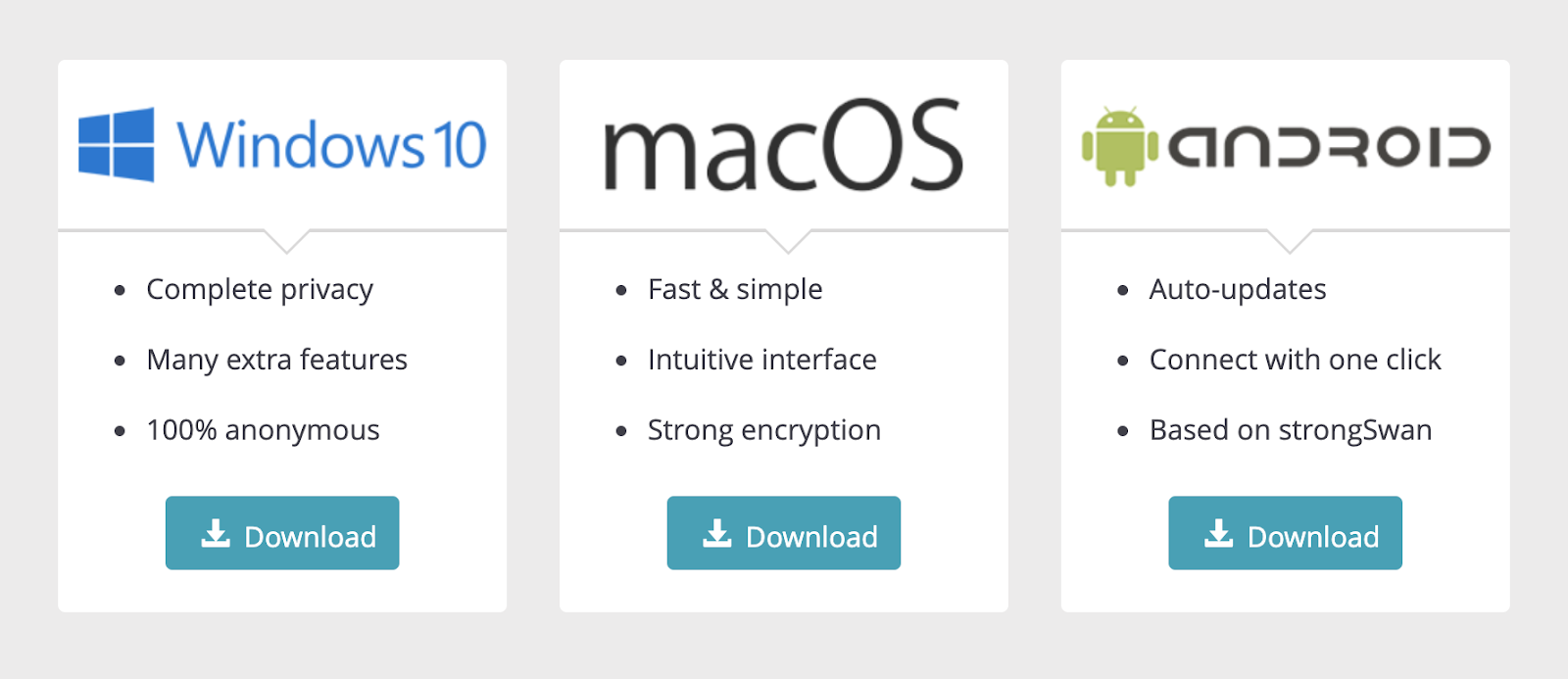Select the 'Fast & simple' list item
The height and width of the screenshot is (679, 1568).
(735, 290)
